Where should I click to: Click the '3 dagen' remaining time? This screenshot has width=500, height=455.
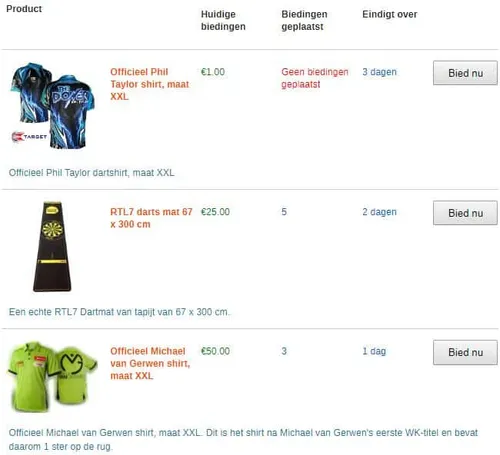coord(380,72)
